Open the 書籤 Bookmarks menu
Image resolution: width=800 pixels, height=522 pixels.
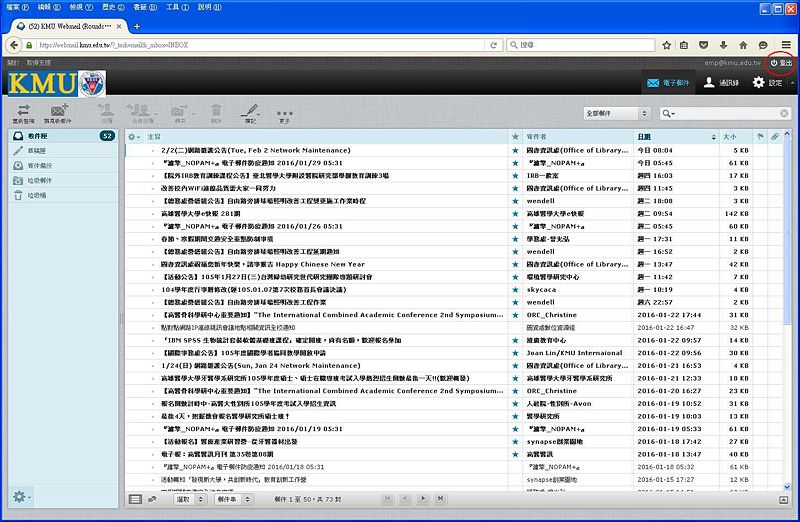145,7
